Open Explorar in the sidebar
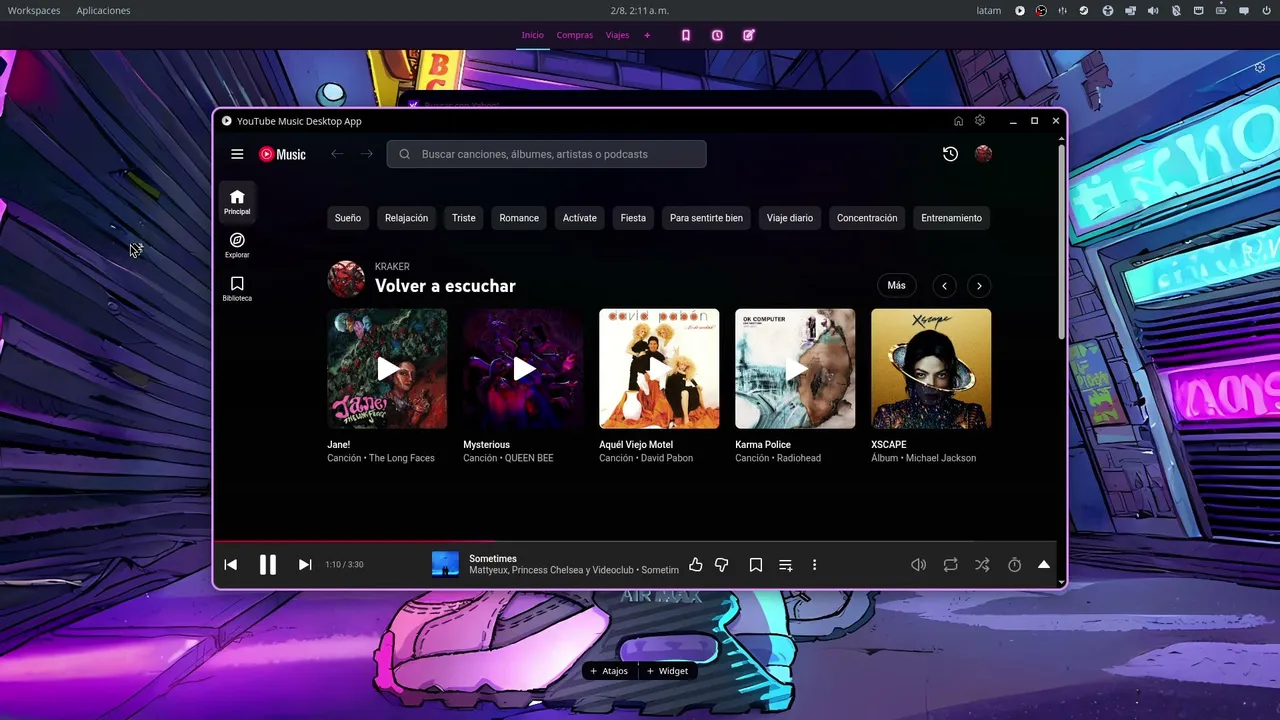Viewport: 1280px width, 720px height. (237, 246)
